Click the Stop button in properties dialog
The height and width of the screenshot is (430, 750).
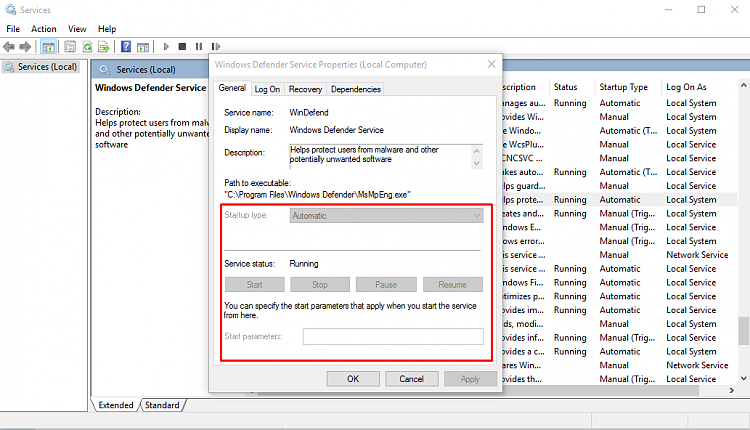point(320,285)
